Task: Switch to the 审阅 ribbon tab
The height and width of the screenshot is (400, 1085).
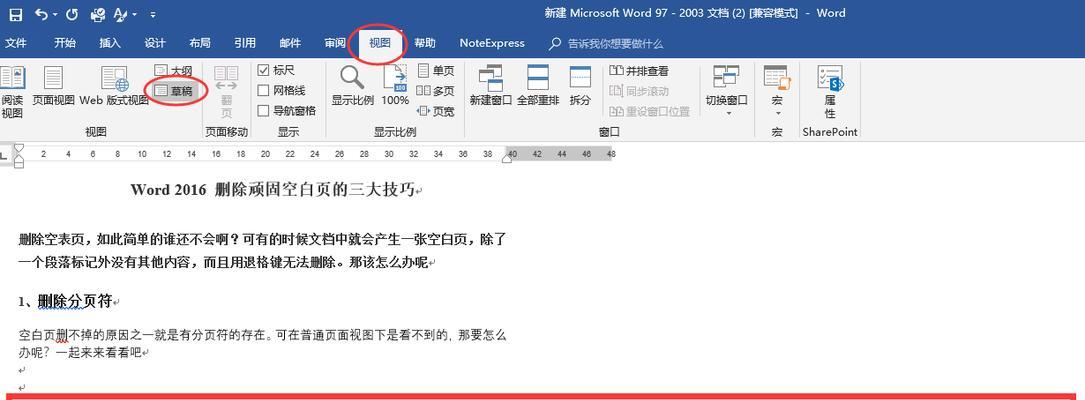Action: pyautogui.click(x=335, y=43)
